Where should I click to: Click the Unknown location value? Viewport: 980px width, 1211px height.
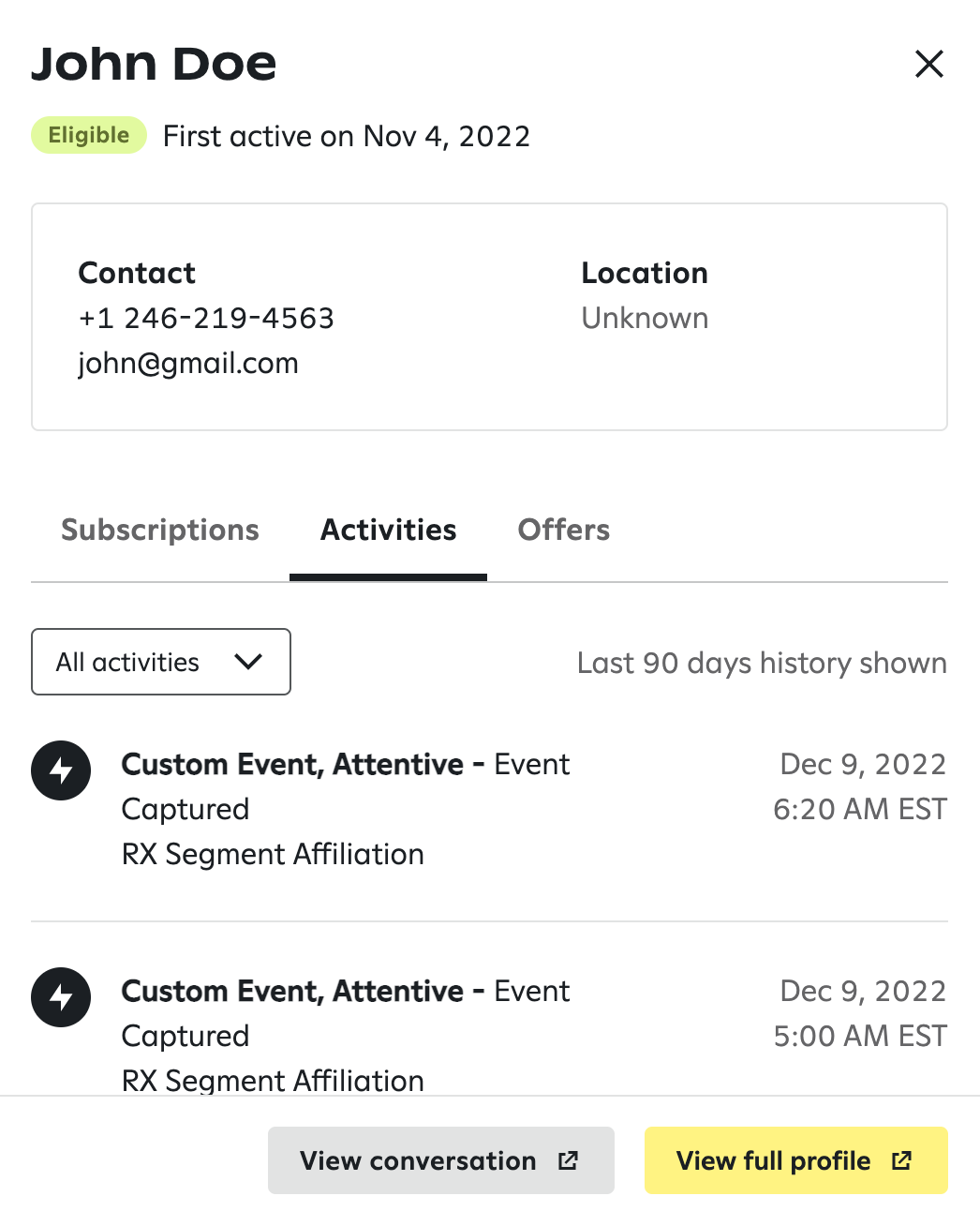tap(645, 319)
